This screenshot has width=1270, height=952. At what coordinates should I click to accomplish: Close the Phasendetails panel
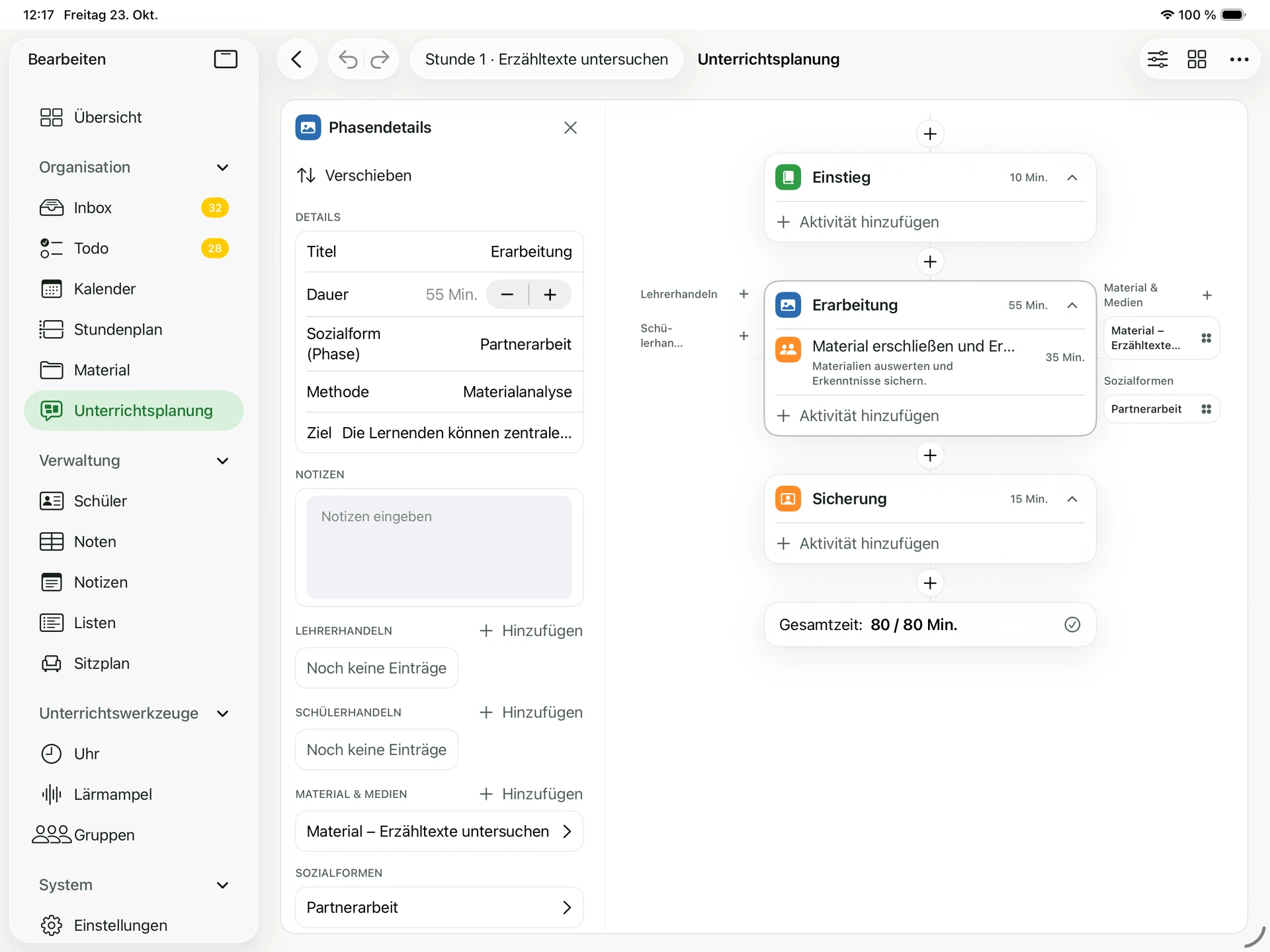point(570,128)
